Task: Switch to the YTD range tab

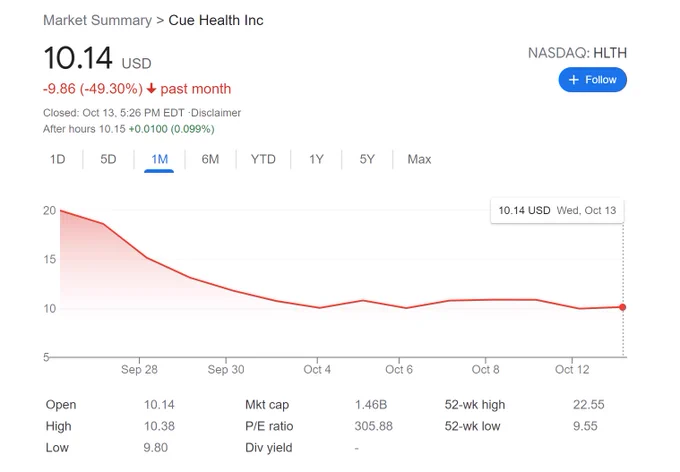Action: 263,159
